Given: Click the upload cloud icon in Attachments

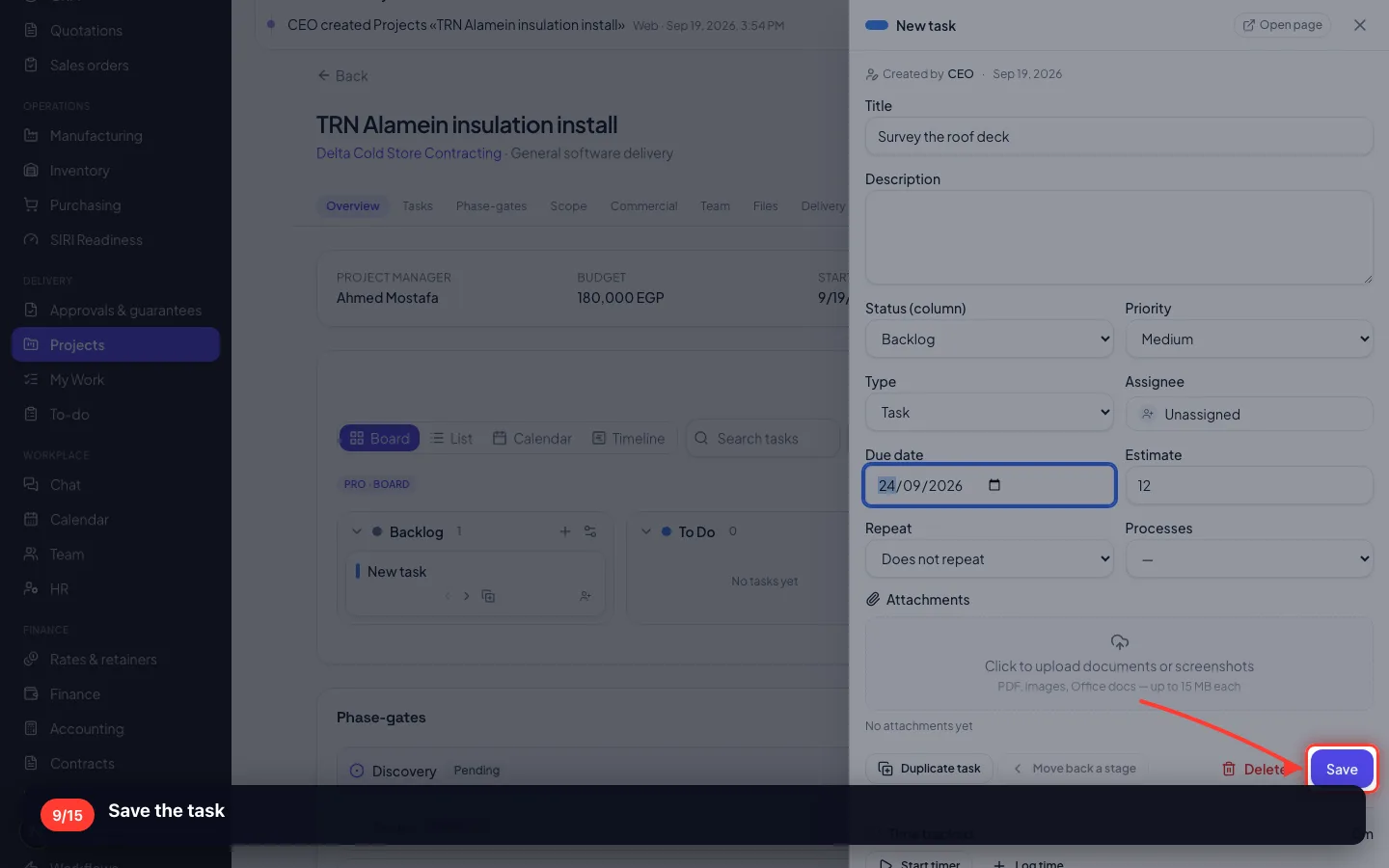Looking at the screenshot, I should tap(1119, 642).
